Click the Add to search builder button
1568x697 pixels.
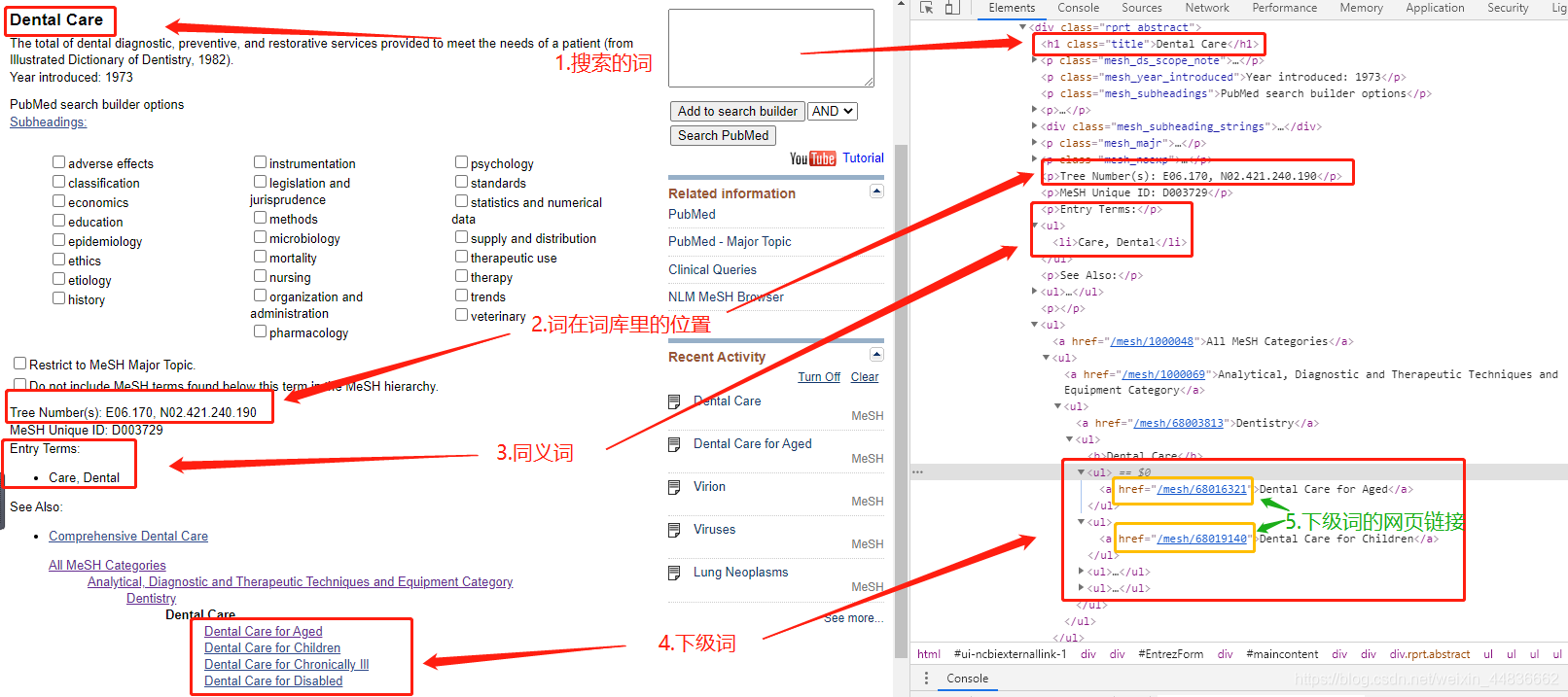point(737,112)
